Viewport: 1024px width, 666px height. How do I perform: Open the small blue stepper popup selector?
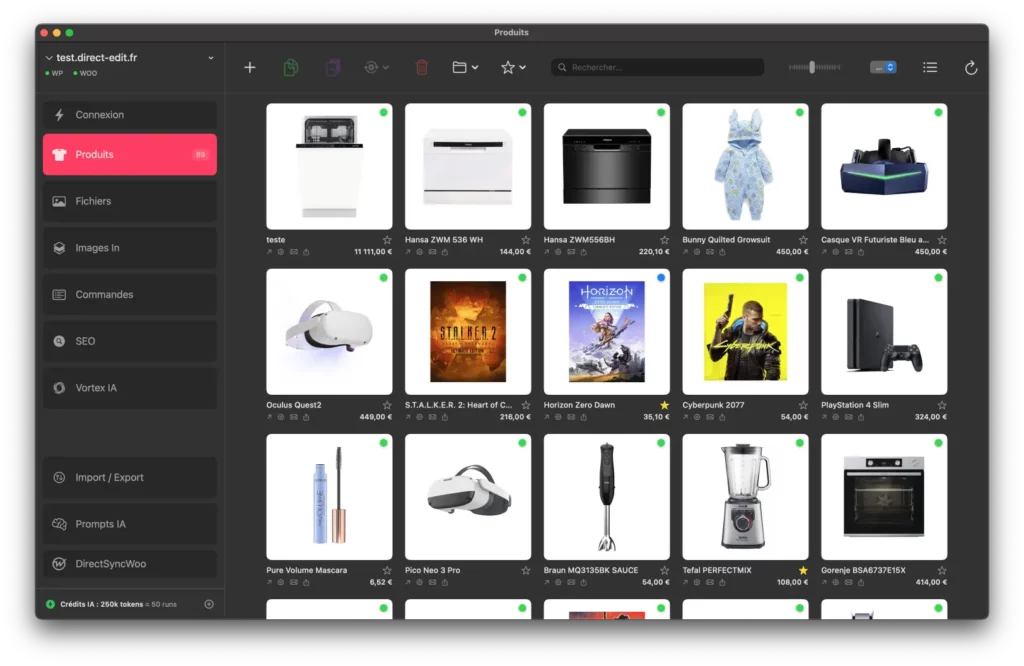tap(883, 67)
